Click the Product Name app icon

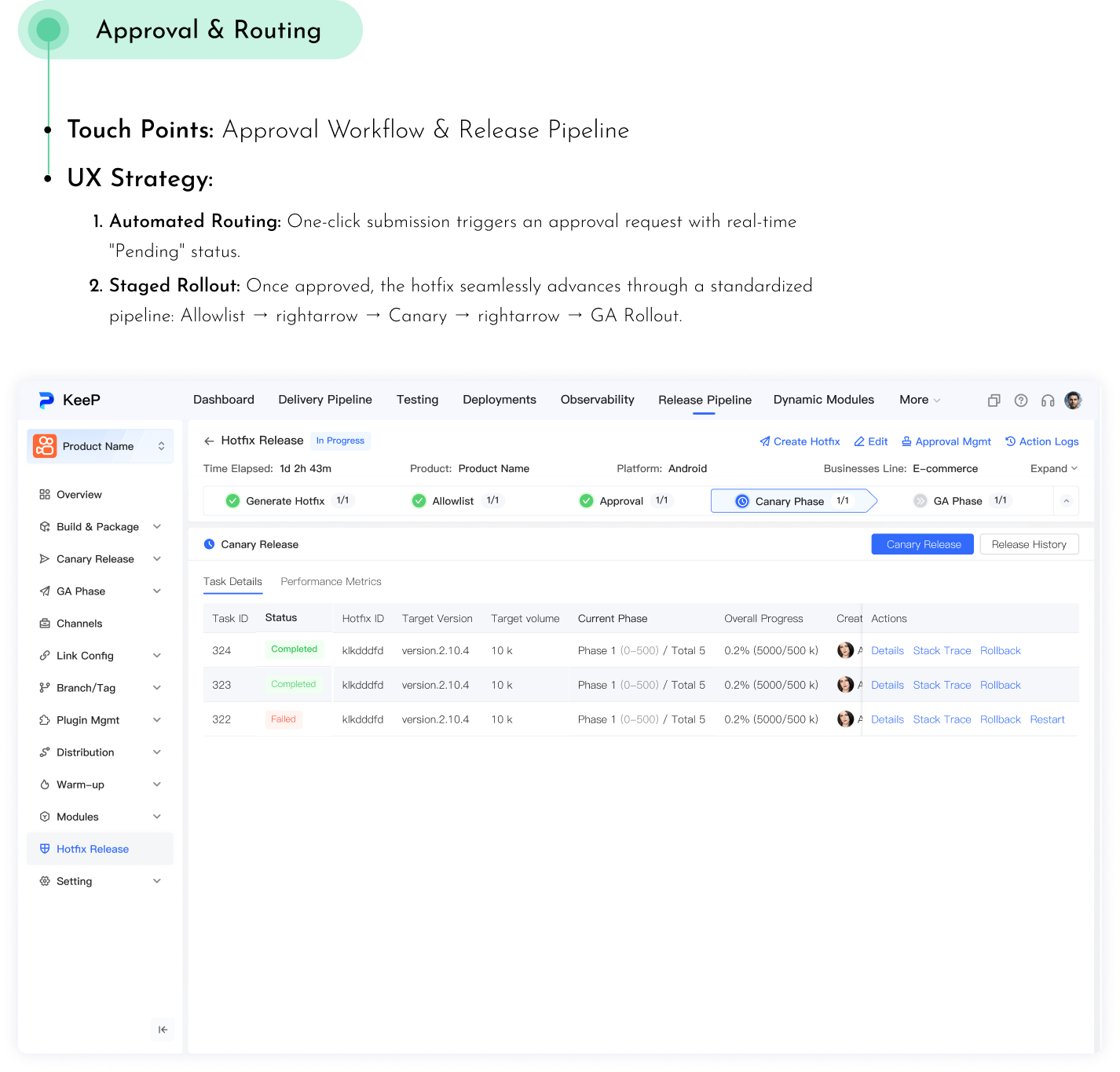(x=45, y=446)
